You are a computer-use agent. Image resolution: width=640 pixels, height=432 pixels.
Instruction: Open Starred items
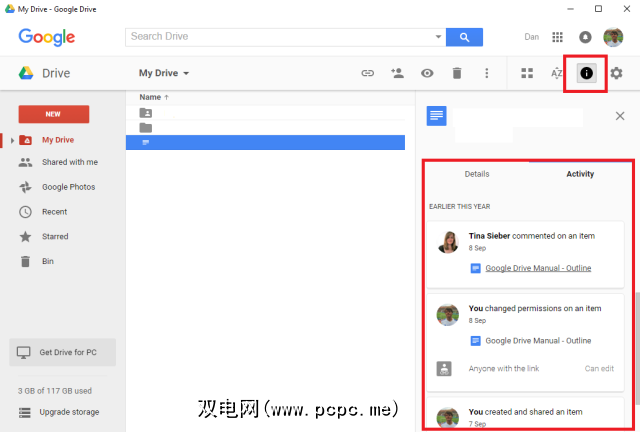point(55,236)
